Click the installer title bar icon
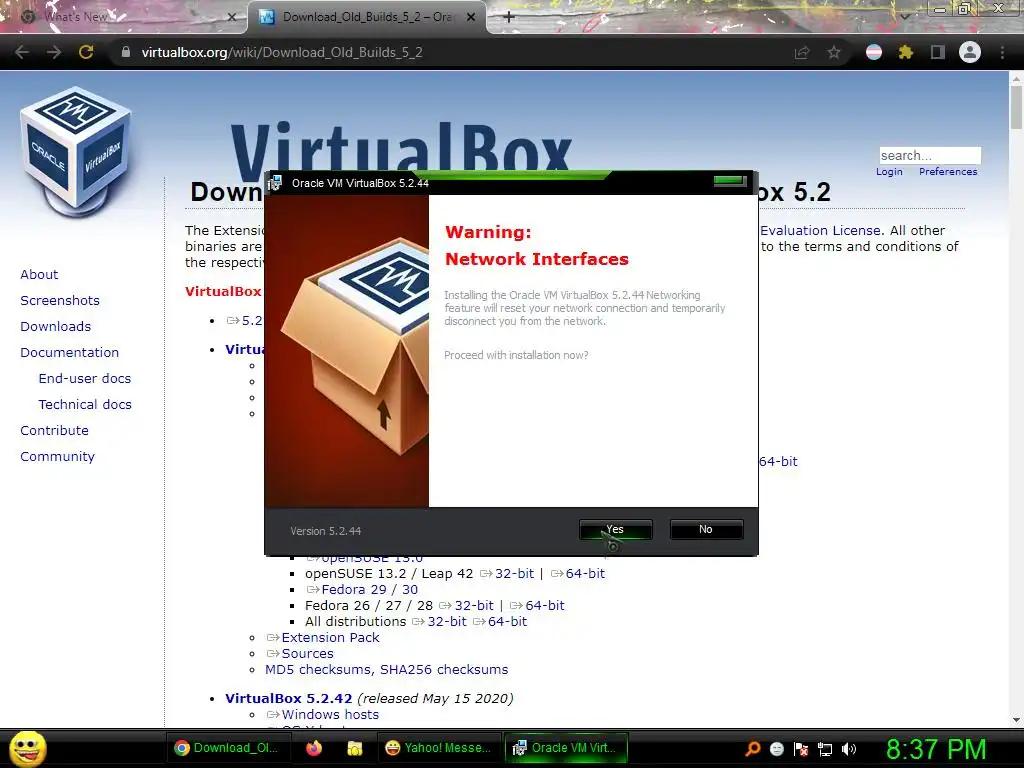This screenshot has width=1024, height=768. 275,183
